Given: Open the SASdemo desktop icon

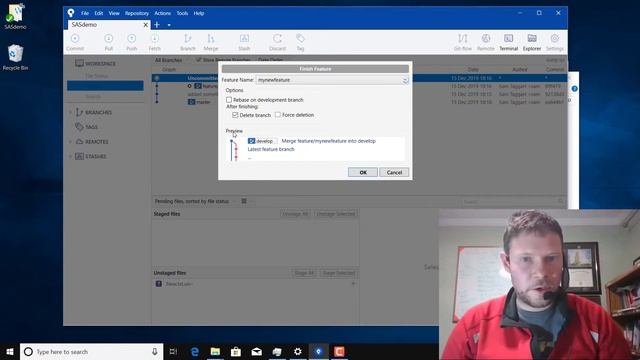Looking at the screenshot, I should click(16, 16).
